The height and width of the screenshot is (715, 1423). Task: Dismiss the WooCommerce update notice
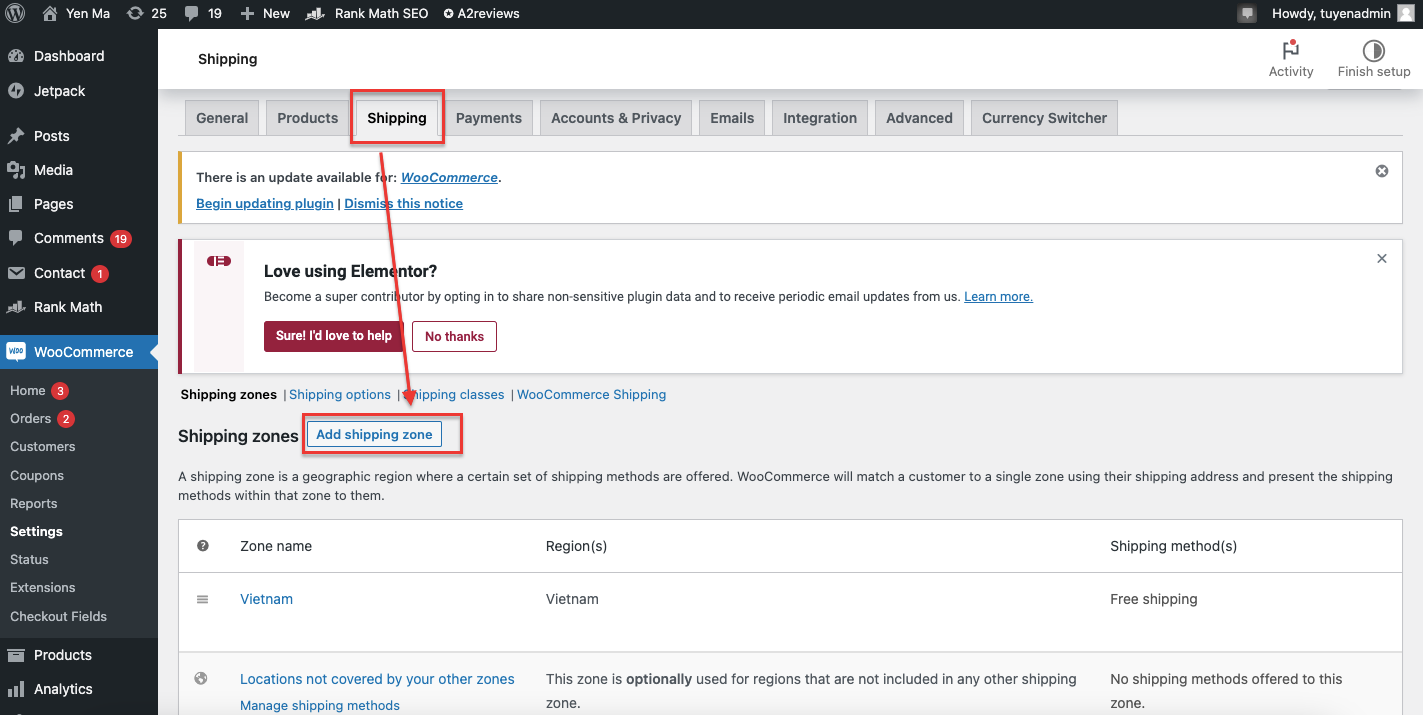click(x=1381, y=171)
